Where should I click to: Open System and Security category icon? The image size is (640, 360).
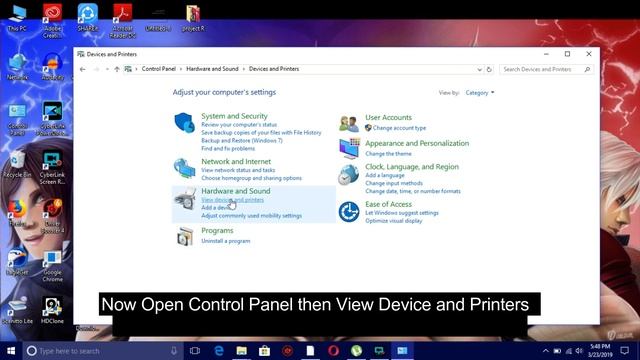(184, 122)
